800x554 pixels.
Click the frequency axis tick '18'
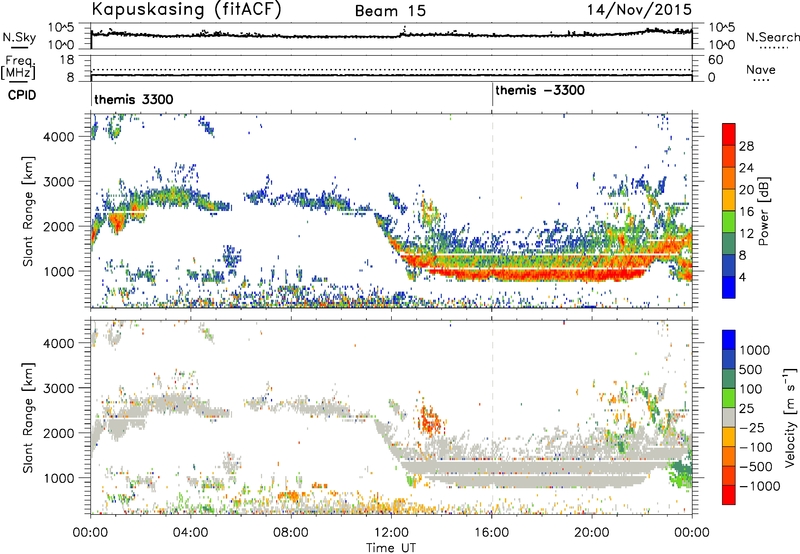pyautogui.click(x=66, y=60)
